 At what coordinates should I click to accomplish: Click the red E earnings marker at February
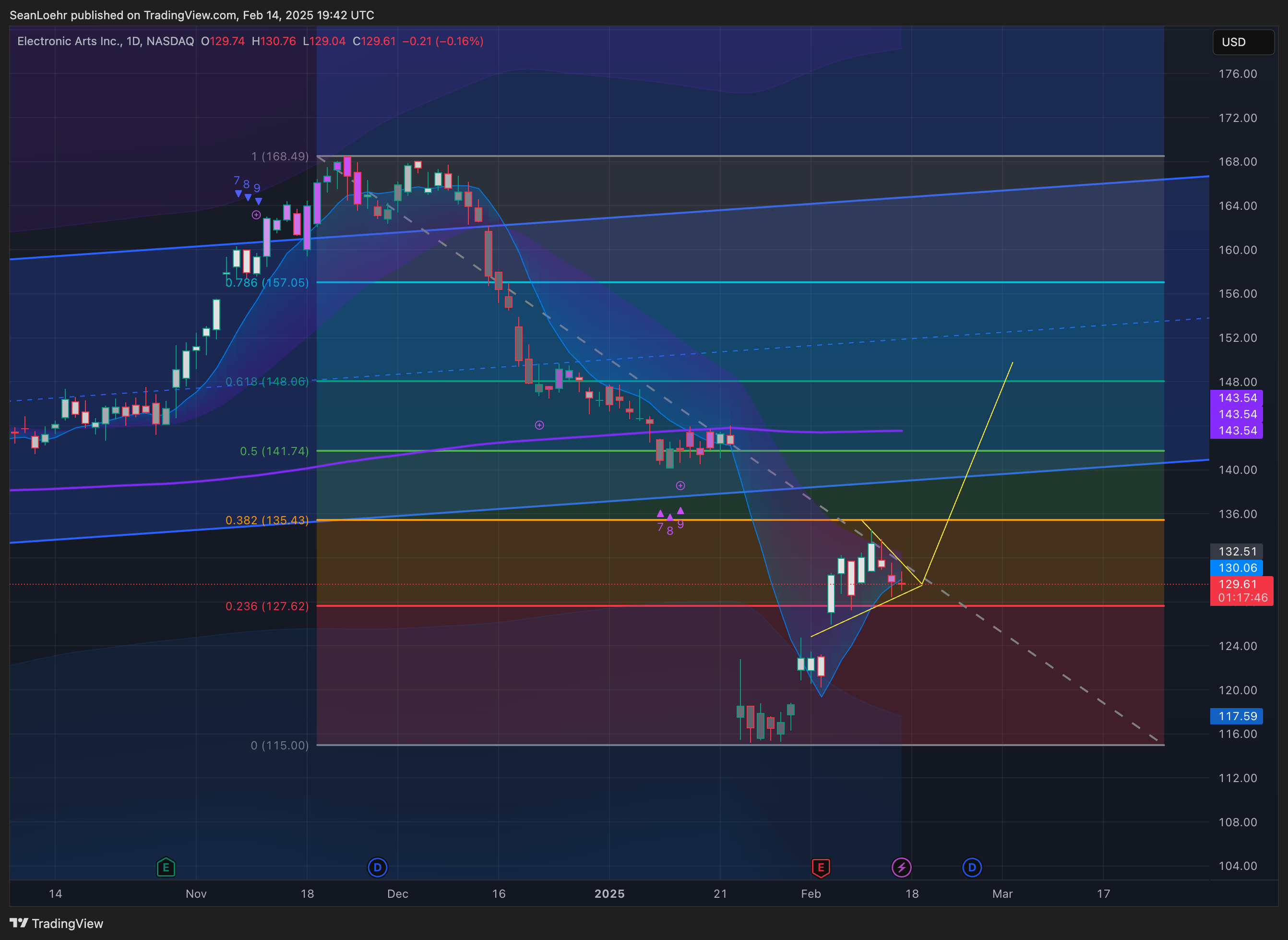click(x=820, y=867)
